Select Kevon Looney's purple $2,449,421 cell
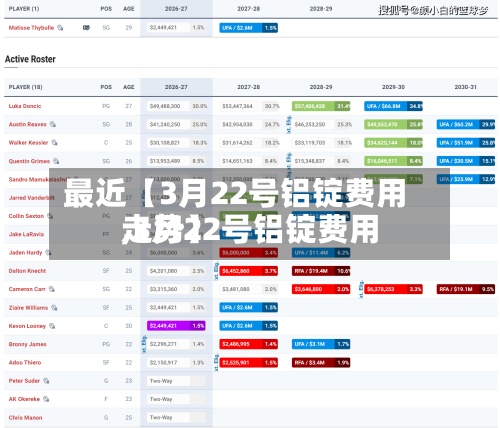500x428 pixels. coord(176,326)
